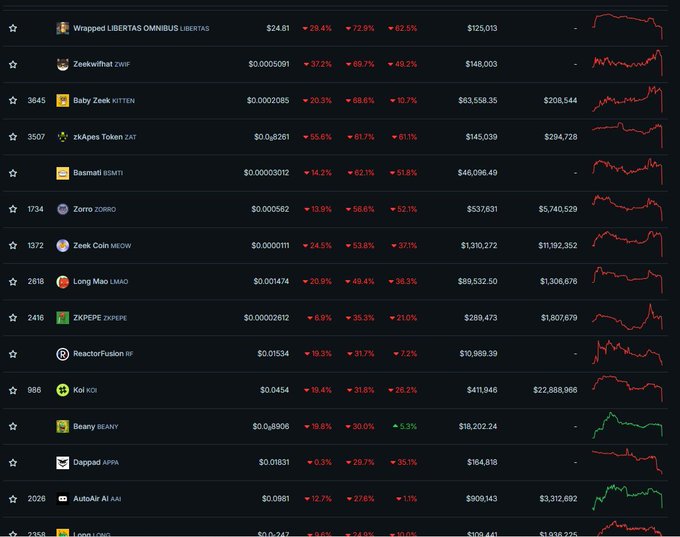680x537 pixels.
Task: Open zkApes Token ZAT details
Action: pos(105,137)
